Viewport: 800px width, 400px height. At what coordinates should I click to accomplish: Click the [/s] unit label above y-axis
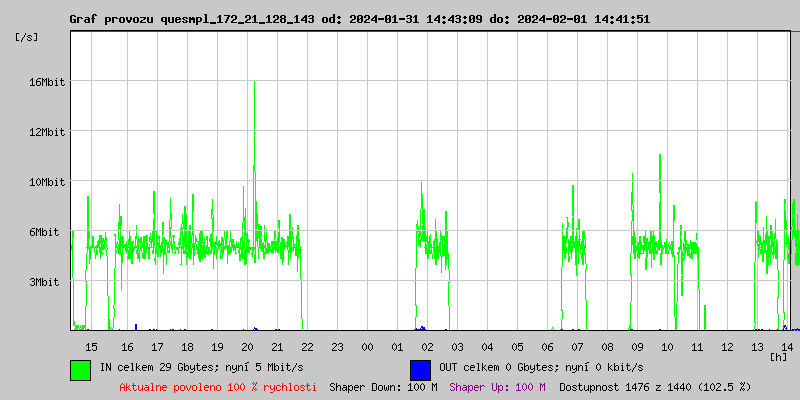click(x=27, y=37)
